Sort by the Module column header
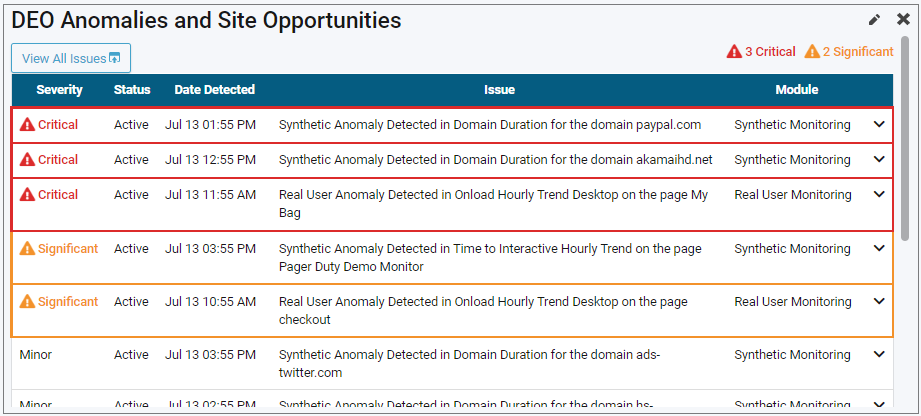Image resolution: width=921 pixels, height=416 pixels. click(x=797, y=90)
